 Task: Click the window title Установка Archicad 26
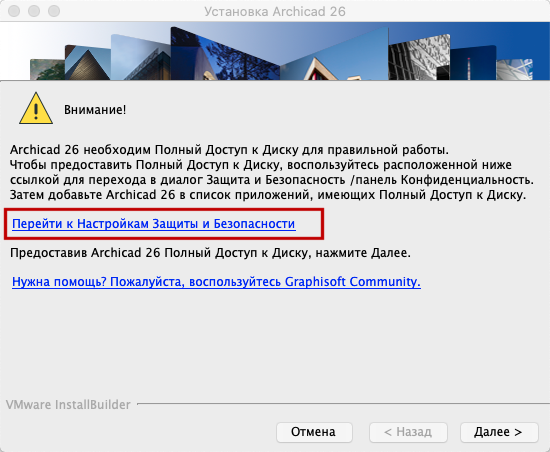coord(275,12)
